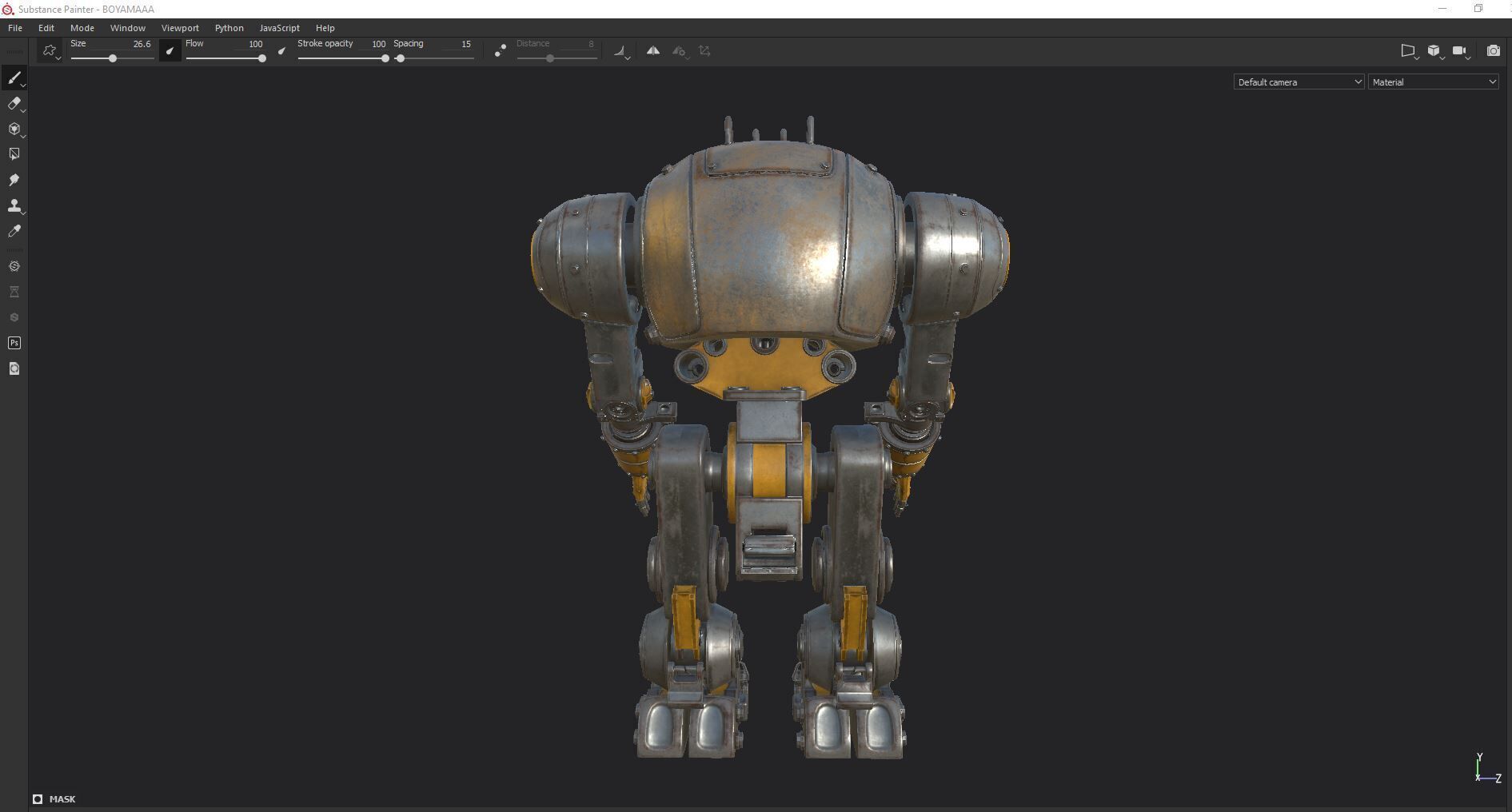1512x812 pixels.
Task: Click the Spacing slider handle
Action: click(400, 58)
